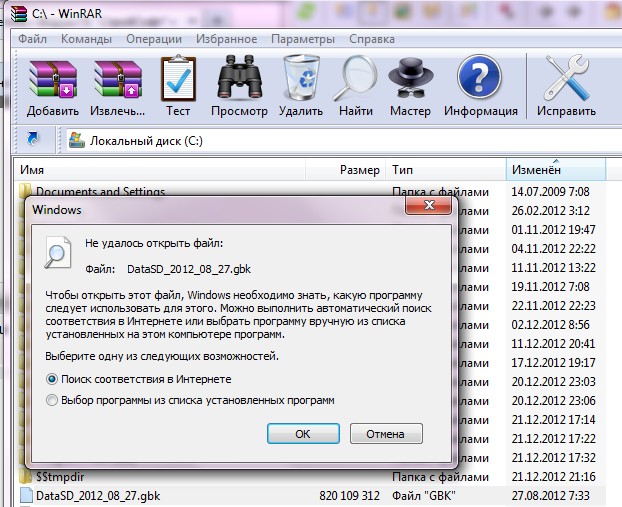Click the date 14.07.2009 7:08
622x507 pixels.
click(x=551, y=192)
